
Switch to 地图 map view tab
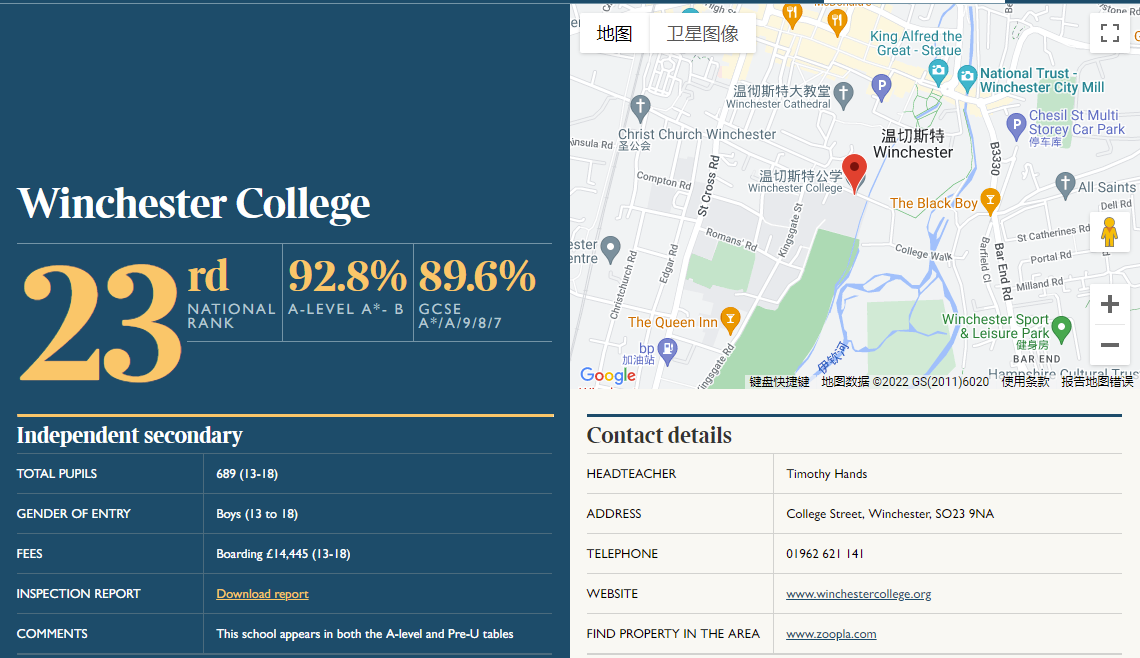(614, 33)
